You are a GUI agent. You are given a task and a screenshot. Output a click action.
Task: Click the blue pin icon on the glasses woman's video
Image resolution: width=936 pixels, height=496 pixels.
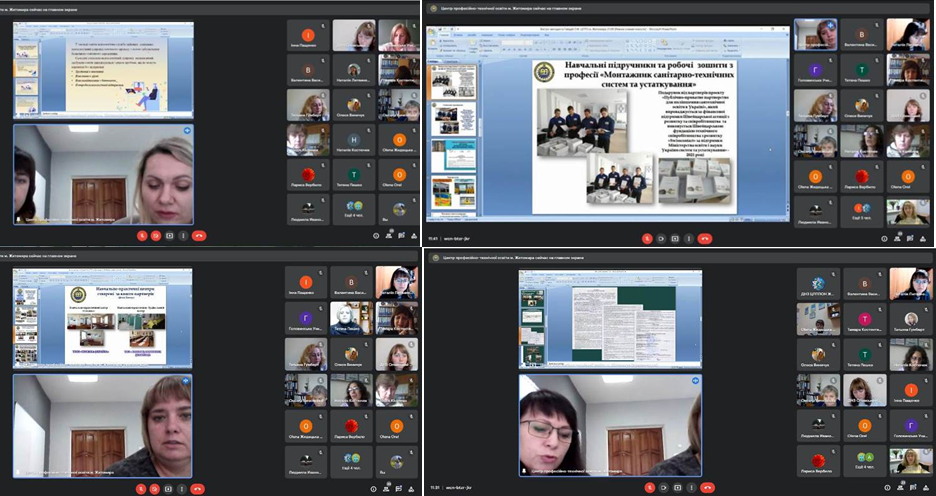click(695, 381)
